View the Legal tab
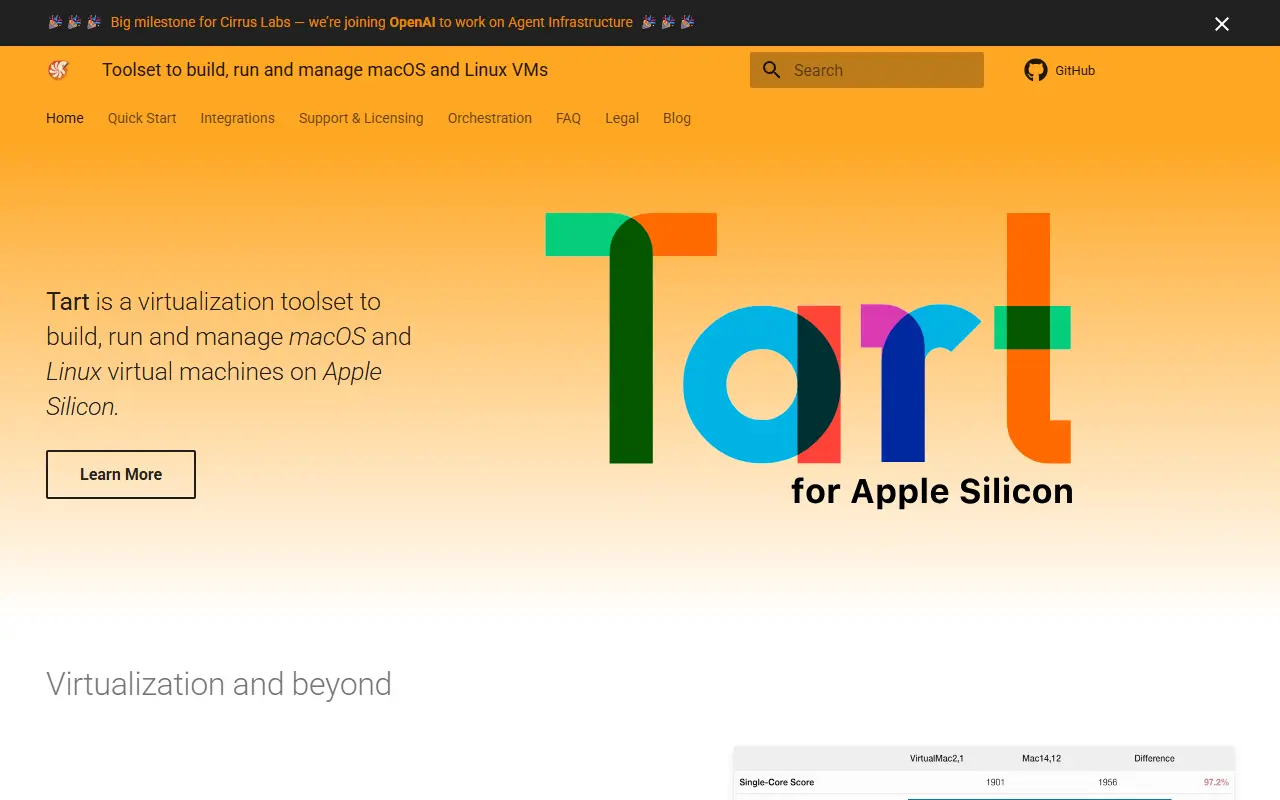1280x800 pixels. tap(622, 118)
